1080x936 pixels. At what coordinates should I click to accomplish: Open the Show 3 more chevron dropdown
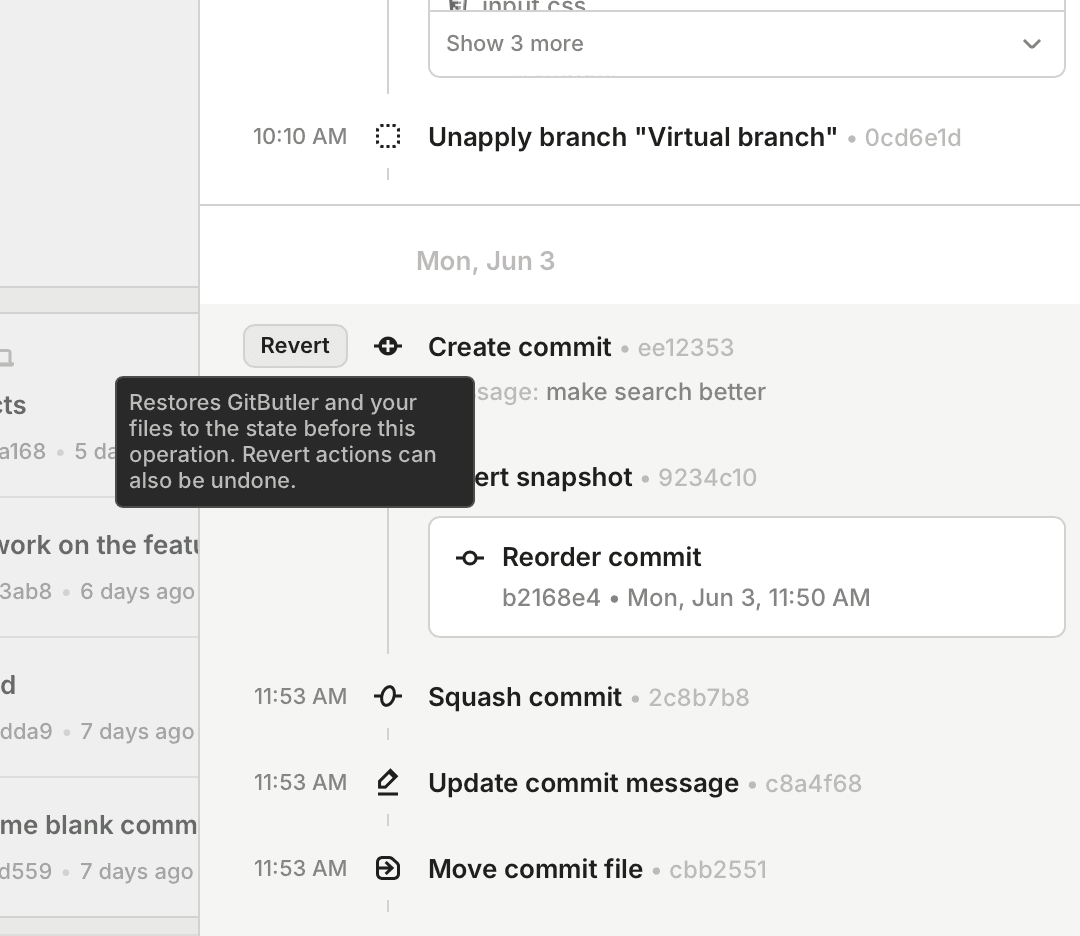1031,44
